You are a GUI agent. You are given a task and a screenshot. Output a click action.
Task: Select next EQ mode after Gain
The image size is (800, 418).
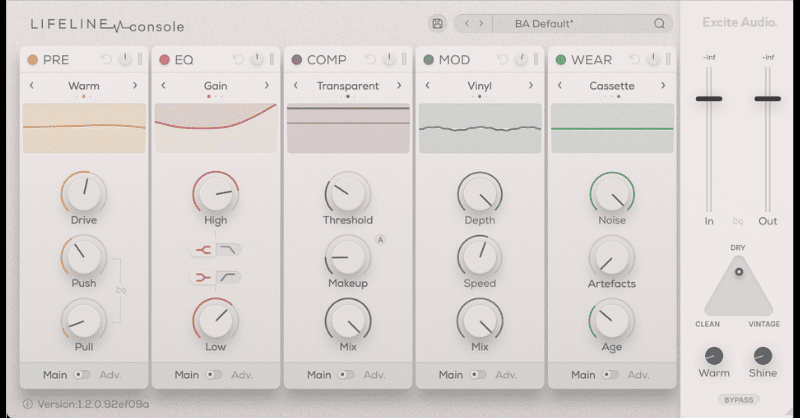(267, 85)
